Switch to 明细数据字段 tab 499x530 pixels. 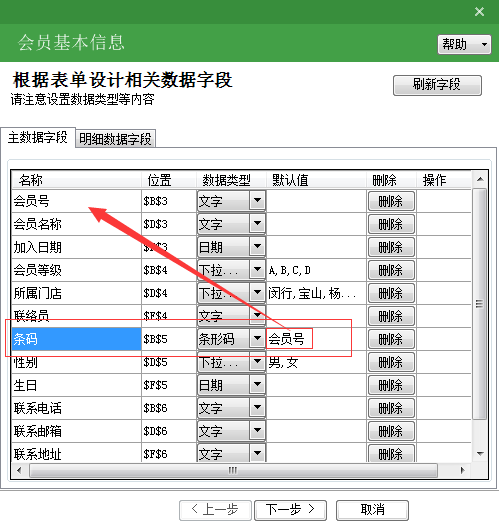(115, 139)
